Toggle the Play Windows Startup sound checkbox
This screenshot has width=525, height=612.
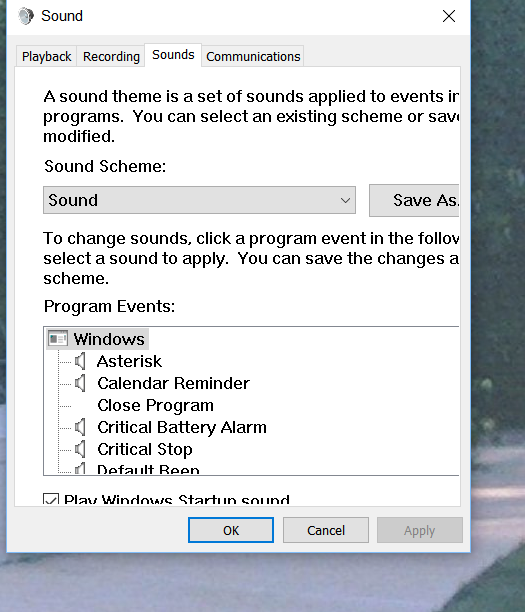click(x=51, y=499)
